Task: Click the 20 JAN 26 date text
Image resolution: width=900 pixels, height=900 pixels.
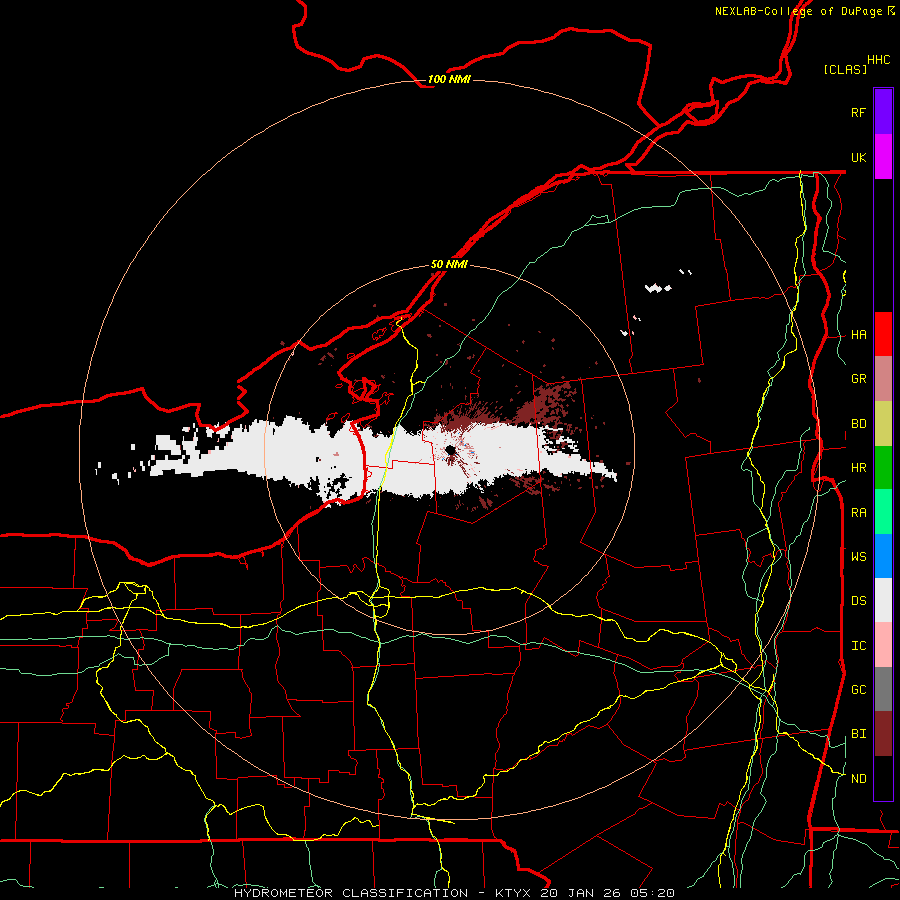Action: [579, 893]
